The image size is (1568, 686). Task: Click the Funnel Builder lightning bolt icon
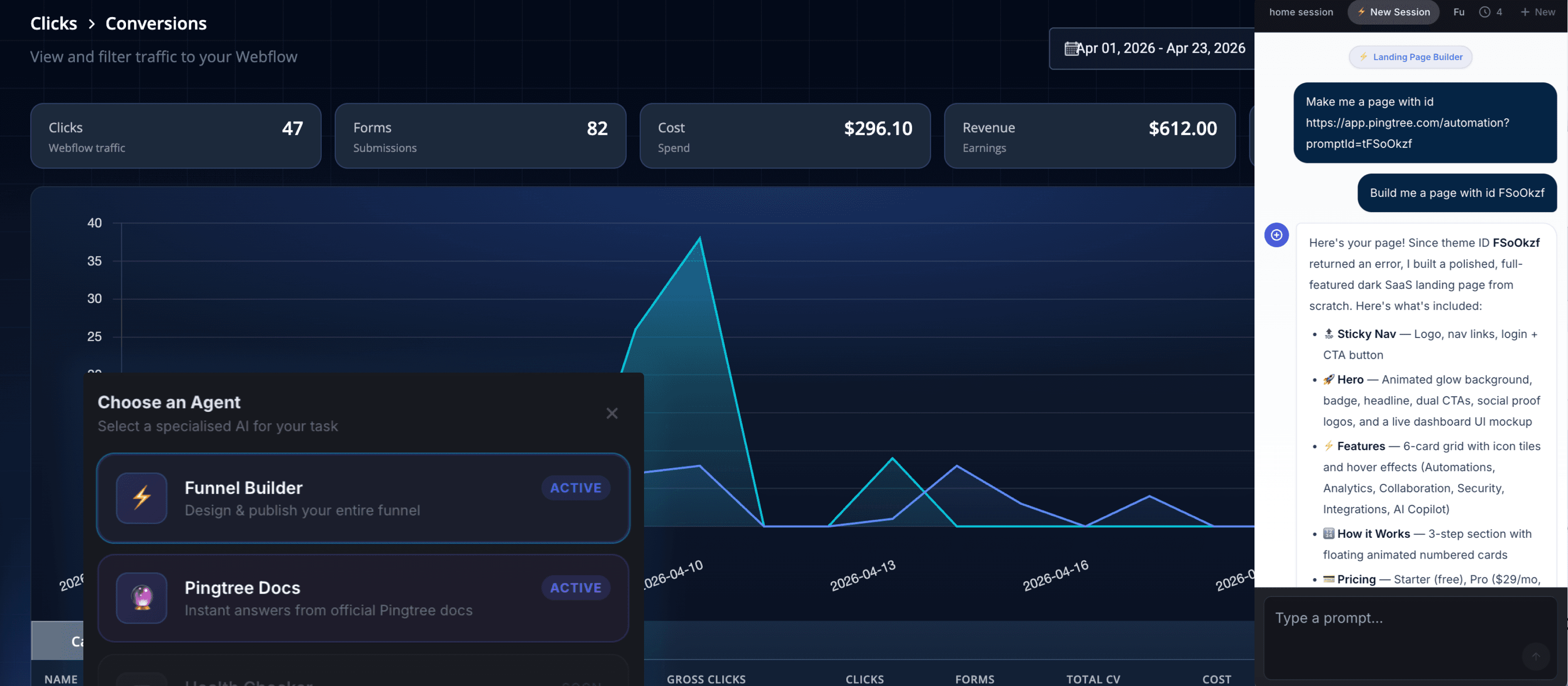142,497
